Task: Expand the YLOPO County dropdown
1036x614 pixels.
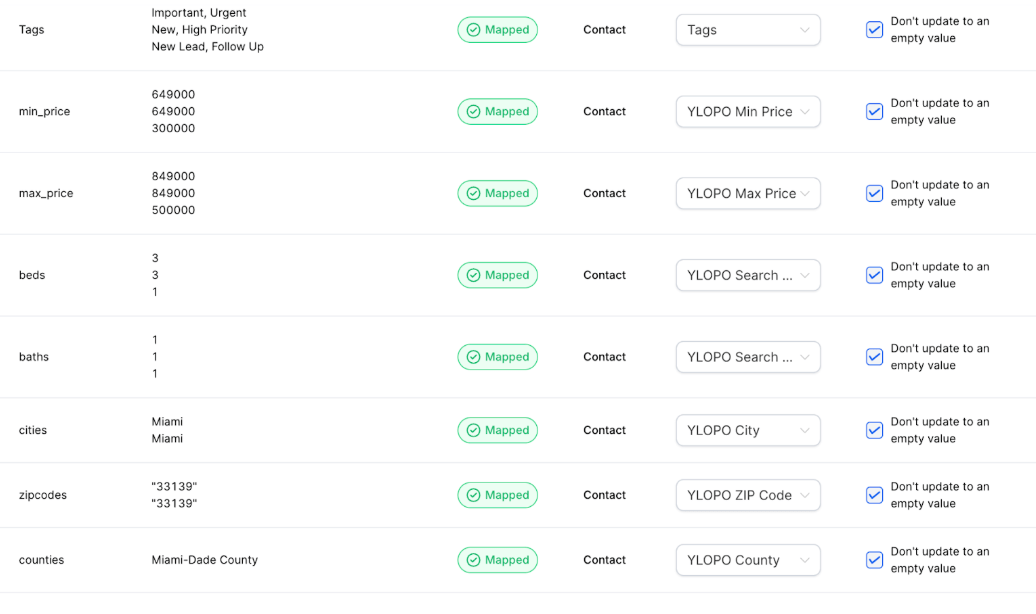Action: click(748, 560)
